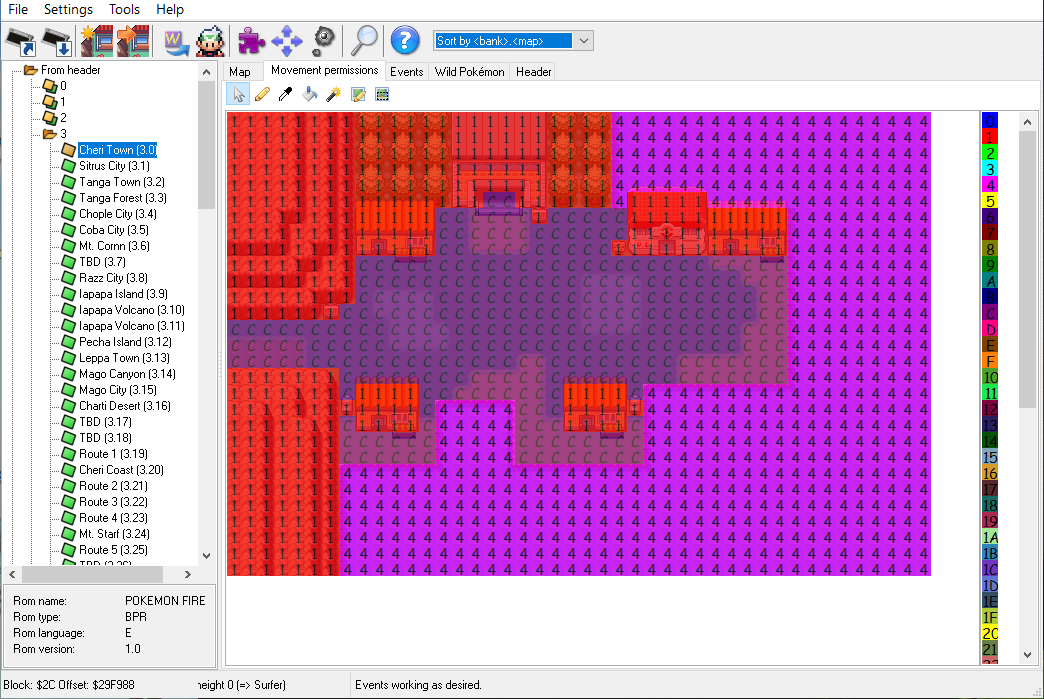Click the rectangular selection map icon
Screen dimensions: 1044x699
point(382,95)
